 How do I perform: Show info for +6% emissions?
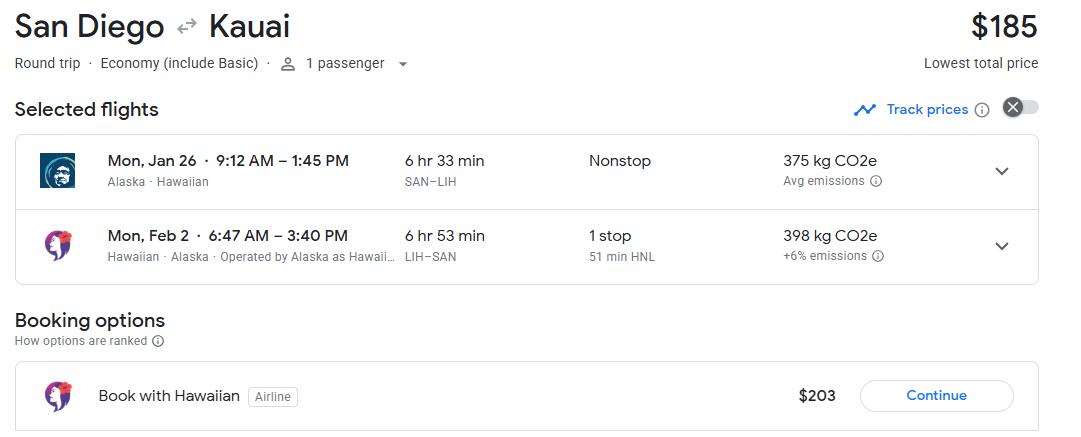878,256
